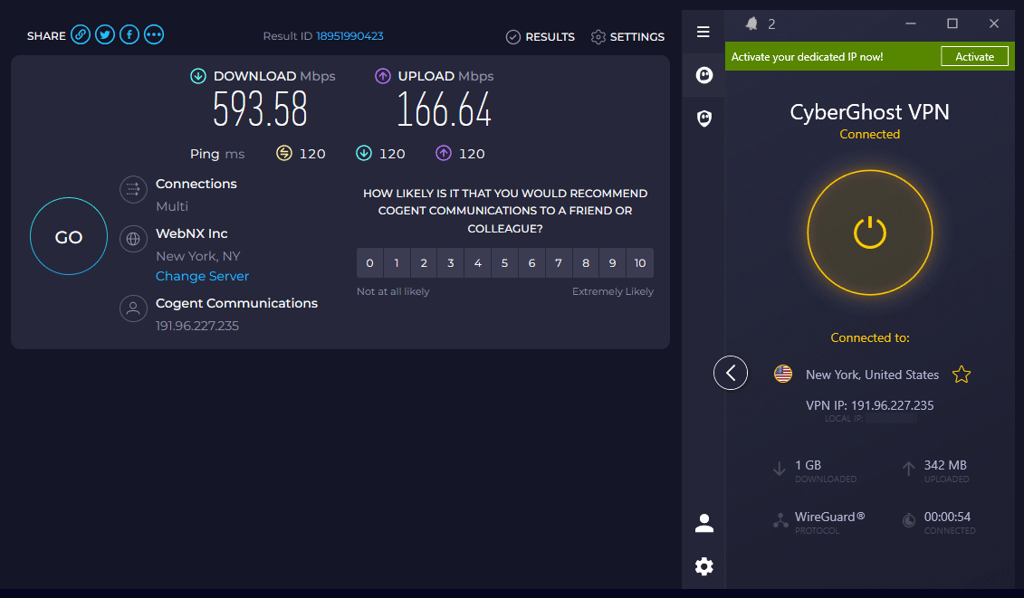Click the downloaded data arrow icon
Screen dimensions: 1024x598
point(779,469)
